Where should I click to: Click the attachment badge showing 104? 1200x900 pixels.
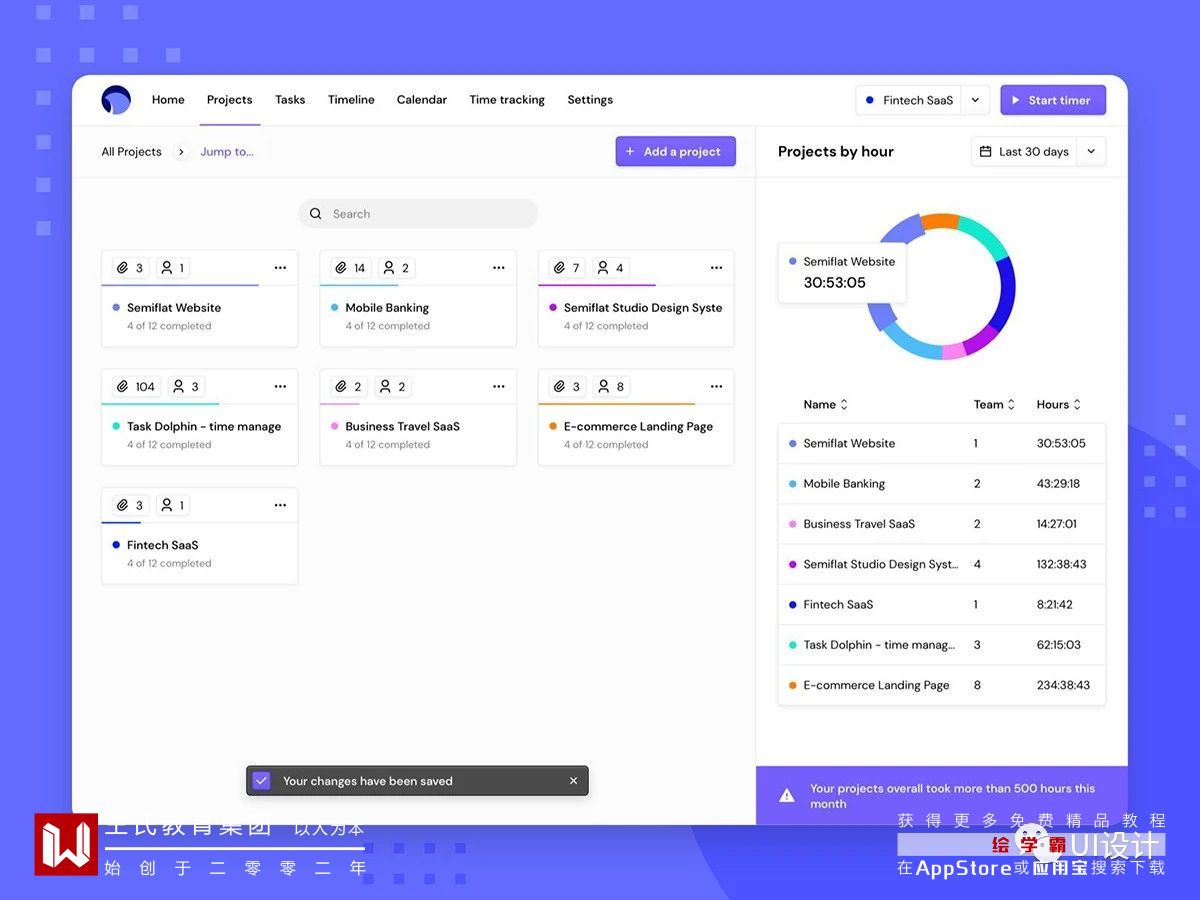point(136,386)
